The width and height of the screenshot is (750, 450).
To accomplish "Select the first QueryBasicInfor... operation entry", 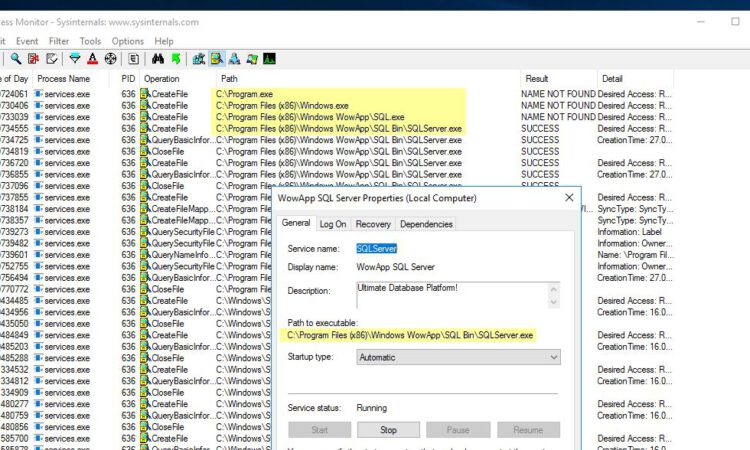I will [x=177, y=140].
